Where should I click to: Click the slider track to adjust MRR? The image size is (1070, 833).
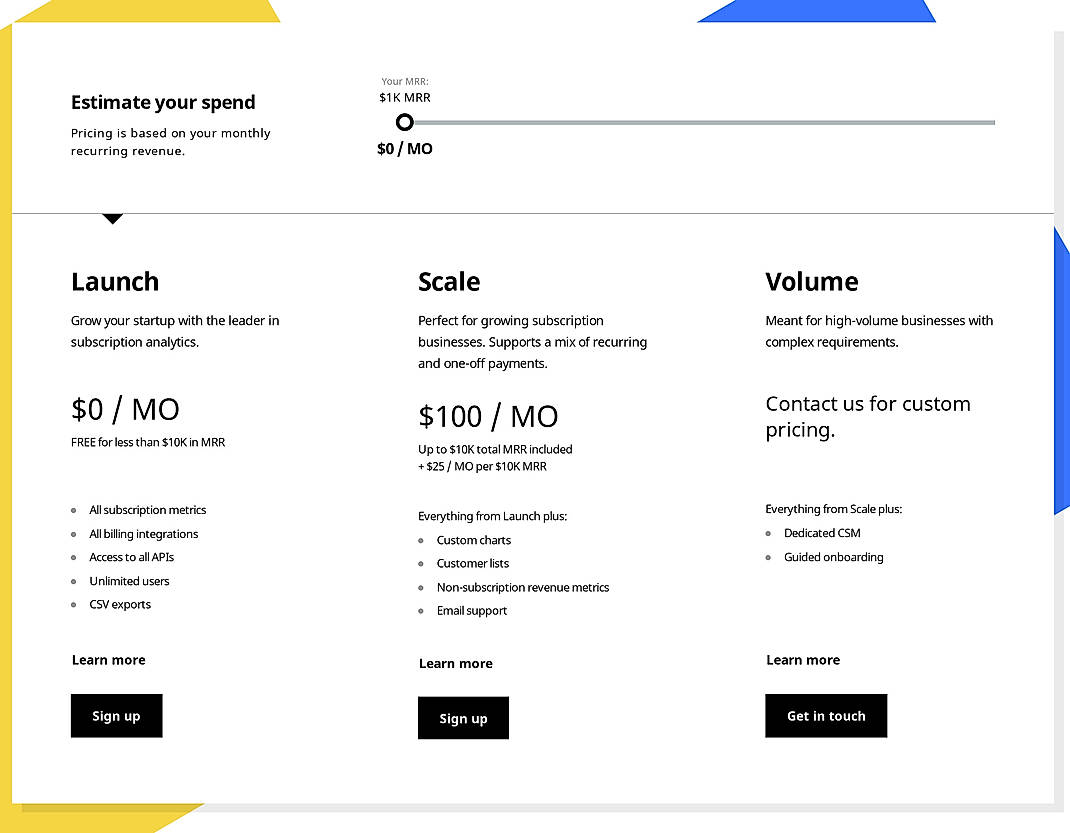(700, 122)
